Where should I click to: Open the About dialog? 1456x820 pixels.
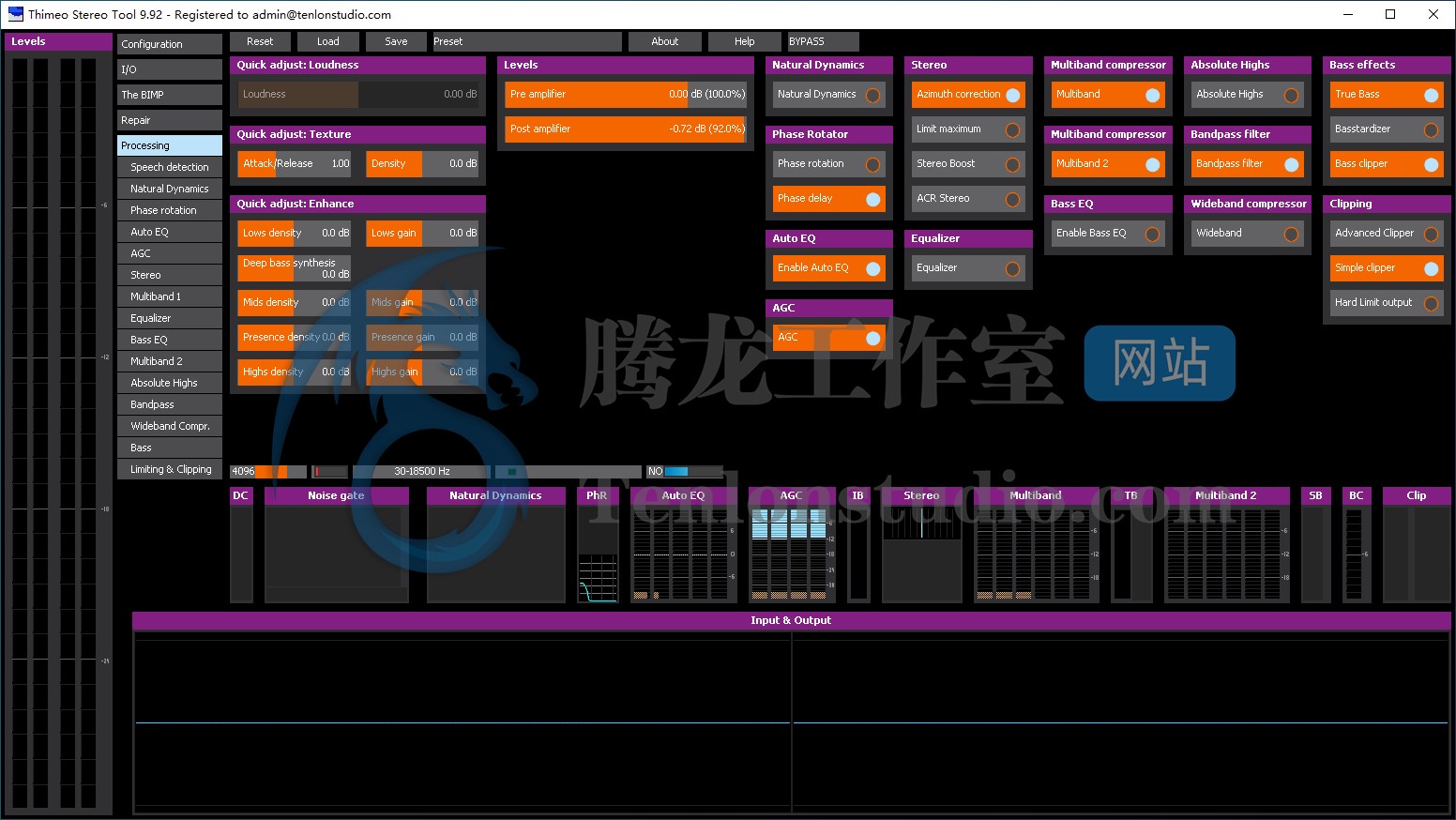pyautogui.click(x=664, y=41)
